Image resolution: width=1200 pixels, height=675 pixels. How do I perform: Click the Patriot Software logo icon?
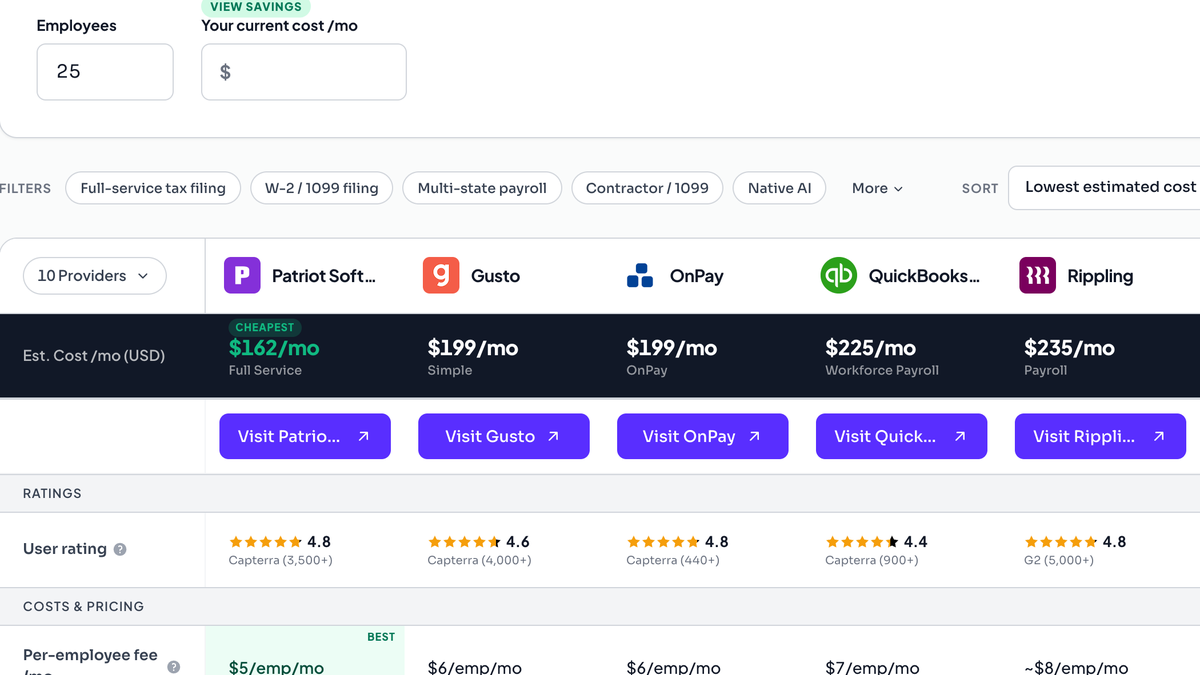pos(242,275)
